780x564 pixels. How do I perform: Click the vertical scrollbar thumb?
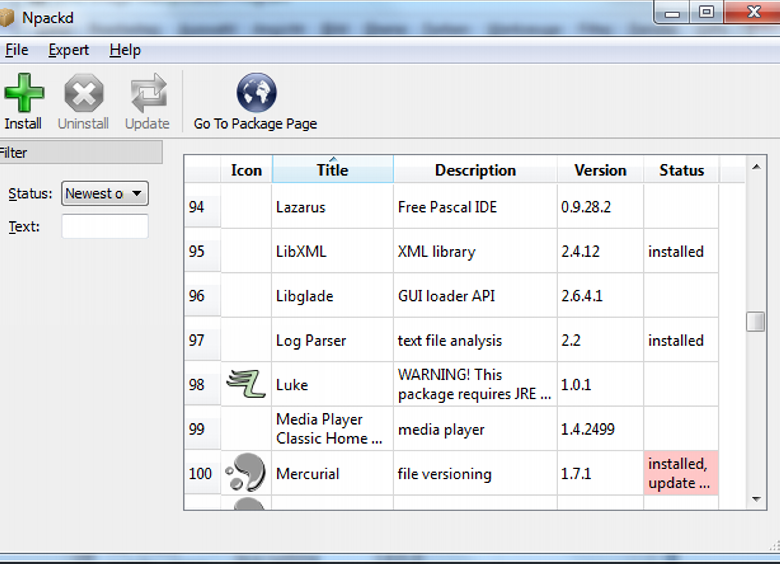tap(756, 322)
